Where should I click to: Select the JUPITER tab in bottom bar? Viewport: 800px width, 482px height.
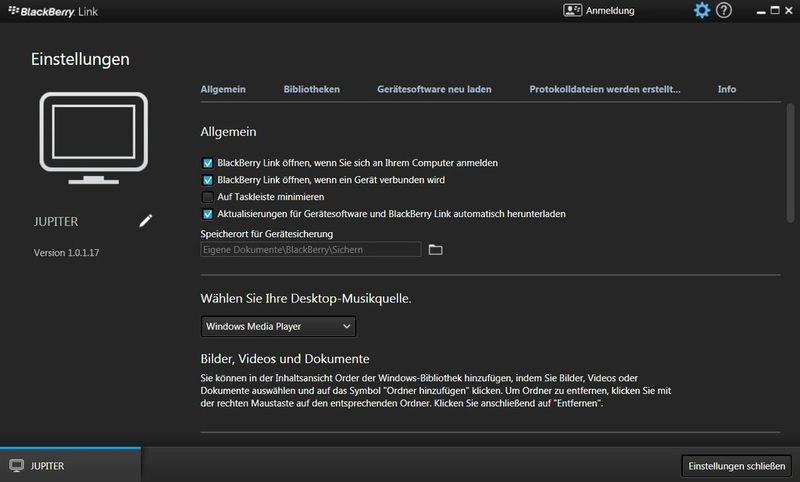pyautogui.click(x=70, y=465)
